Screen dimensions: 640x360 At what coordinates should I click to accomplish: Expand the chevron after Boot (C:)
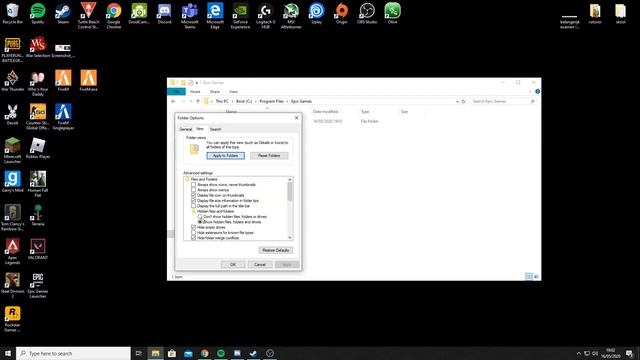tap(256, 101)
